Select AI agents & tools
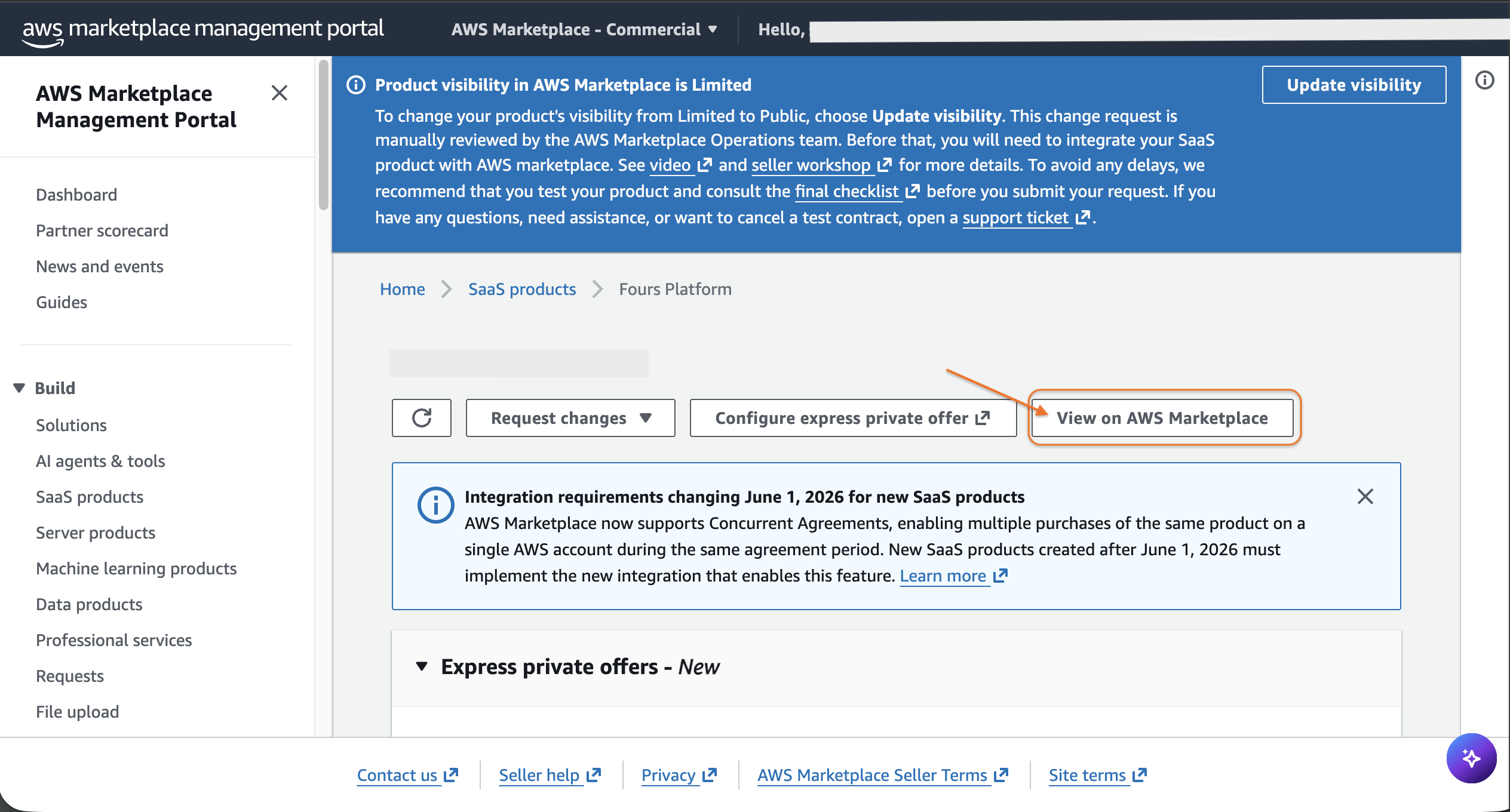This screenshot has height=812, width=1510. coord(100,461)
